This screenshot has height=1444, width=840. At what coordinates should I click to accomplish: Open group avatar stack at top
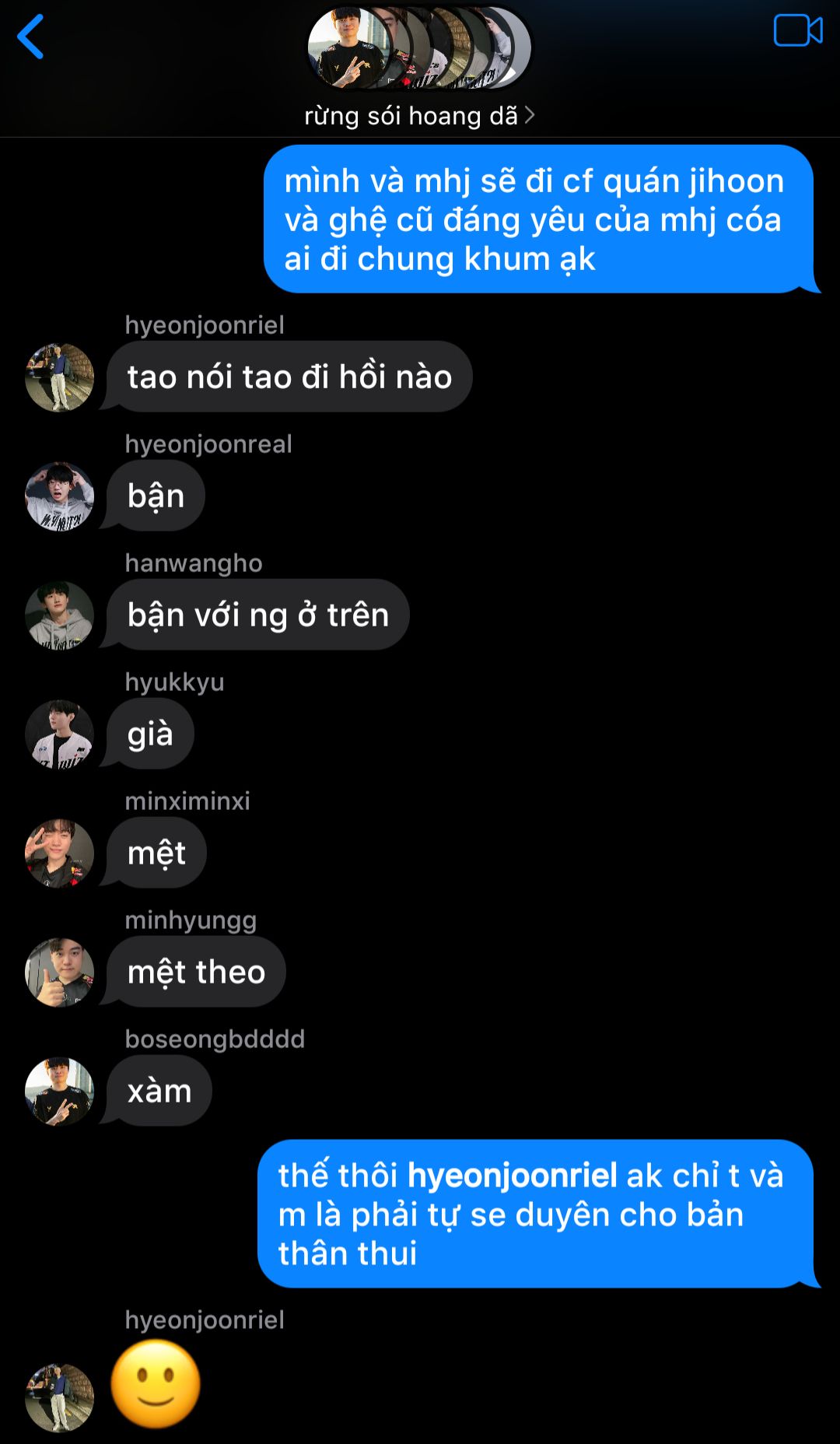tap(419, 48)
